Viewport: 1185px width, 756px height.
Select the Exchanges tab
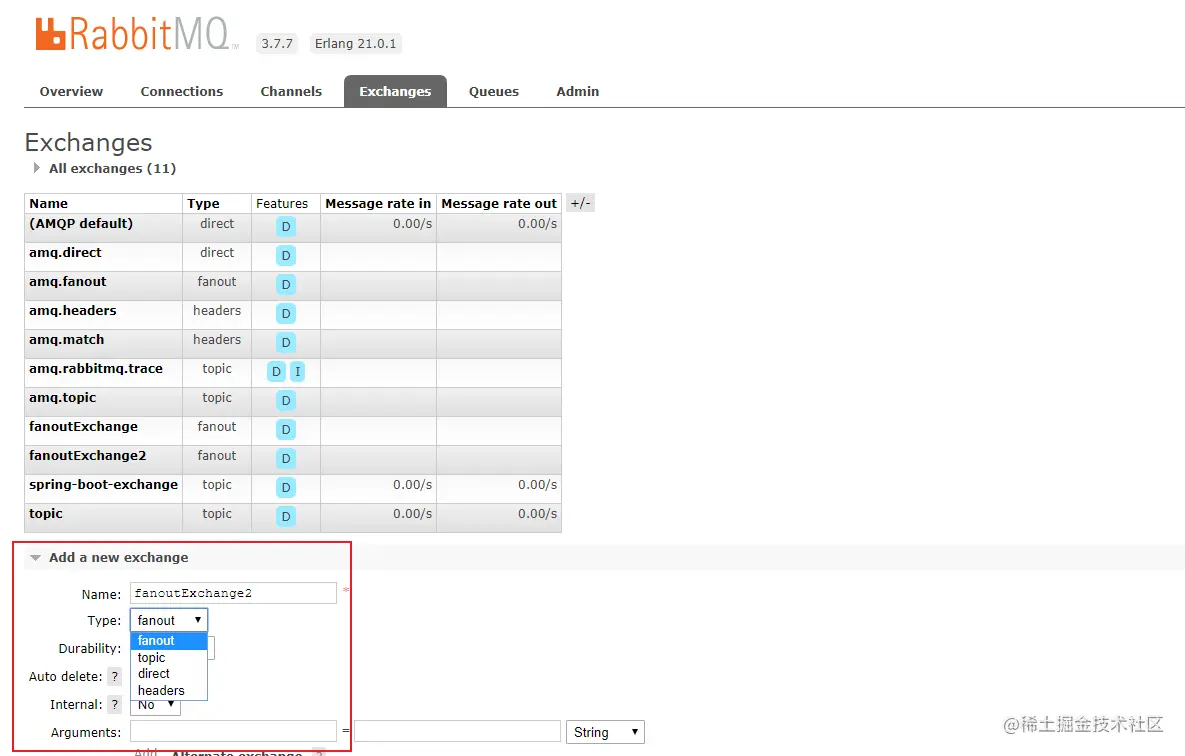pyautogui.click(x=395, y=91)
